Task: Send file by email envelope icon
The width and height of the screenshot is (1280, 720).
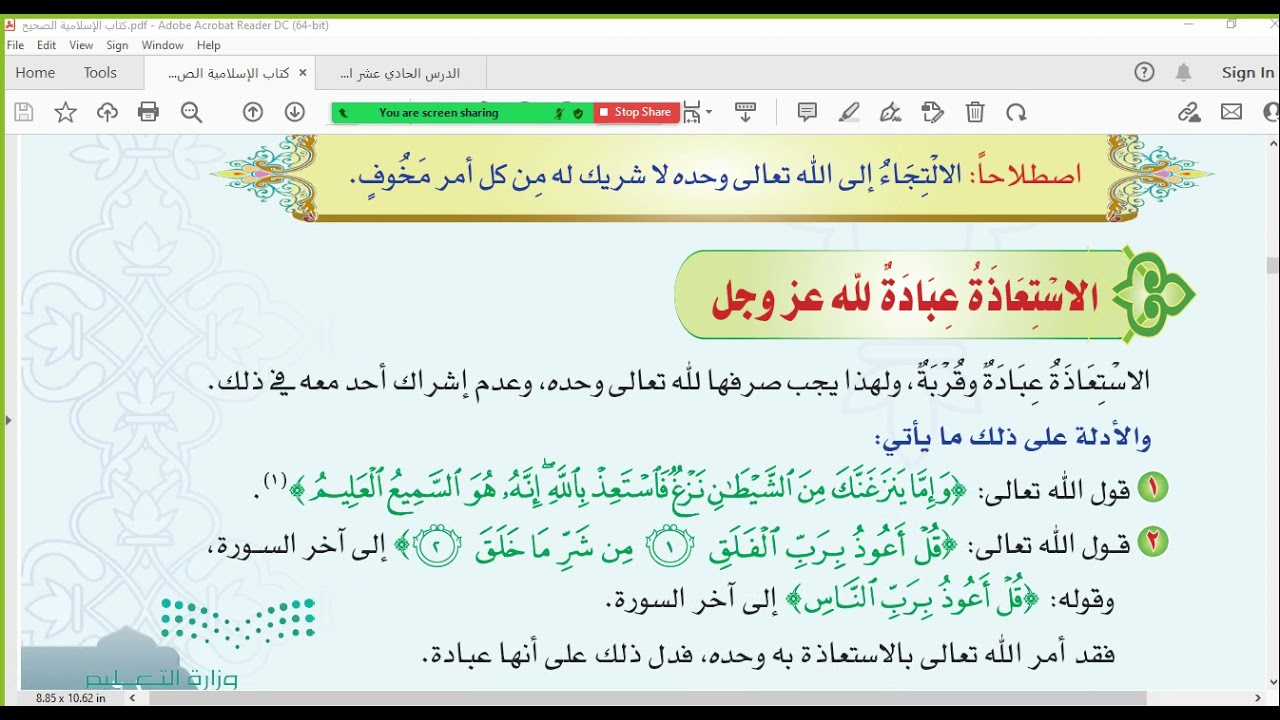Action: pos(1232,113)
